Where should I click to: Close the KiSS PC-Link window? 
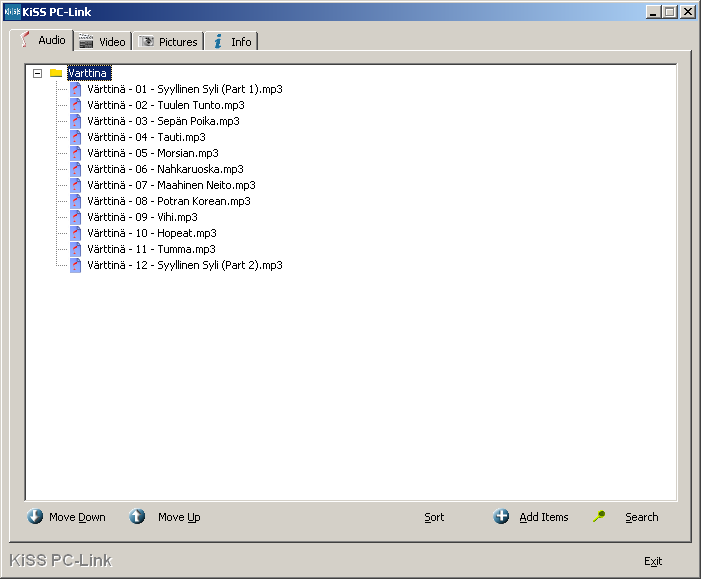tap(688, 12)
